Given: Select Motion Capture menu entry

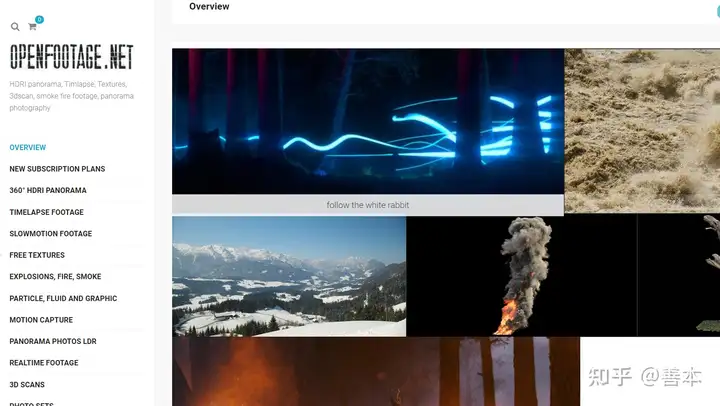Looking at the screenshot, I should [41, 320].
